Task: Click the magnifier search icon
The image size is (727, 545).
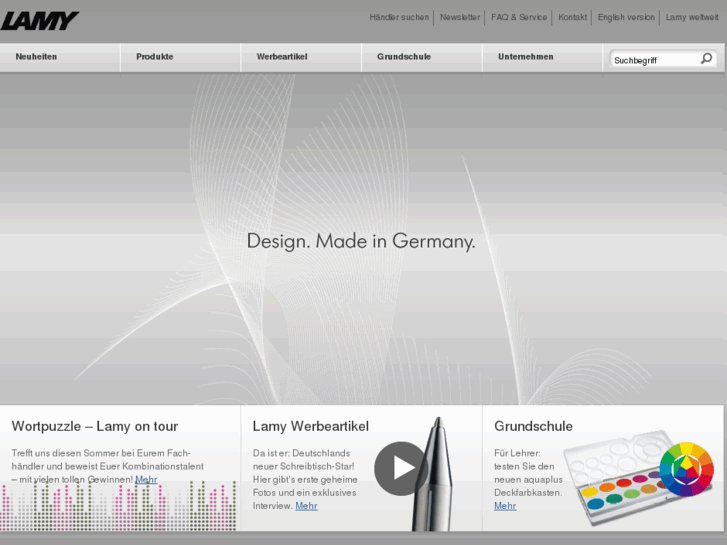Action: pos(707,59)
